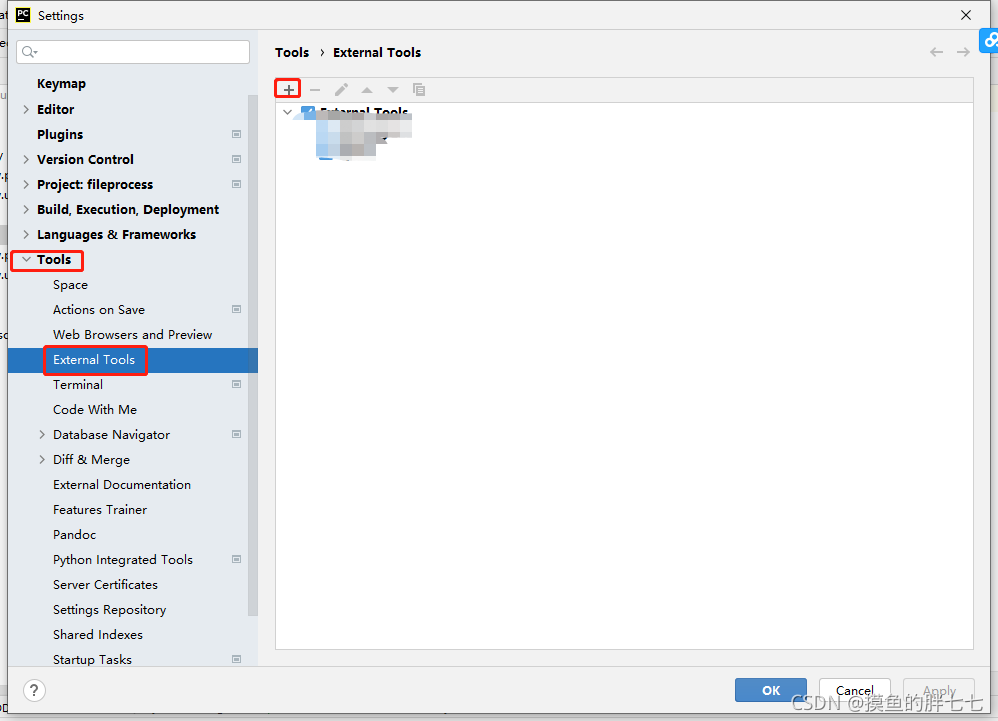Select Settings Repository

click(109, 610)
